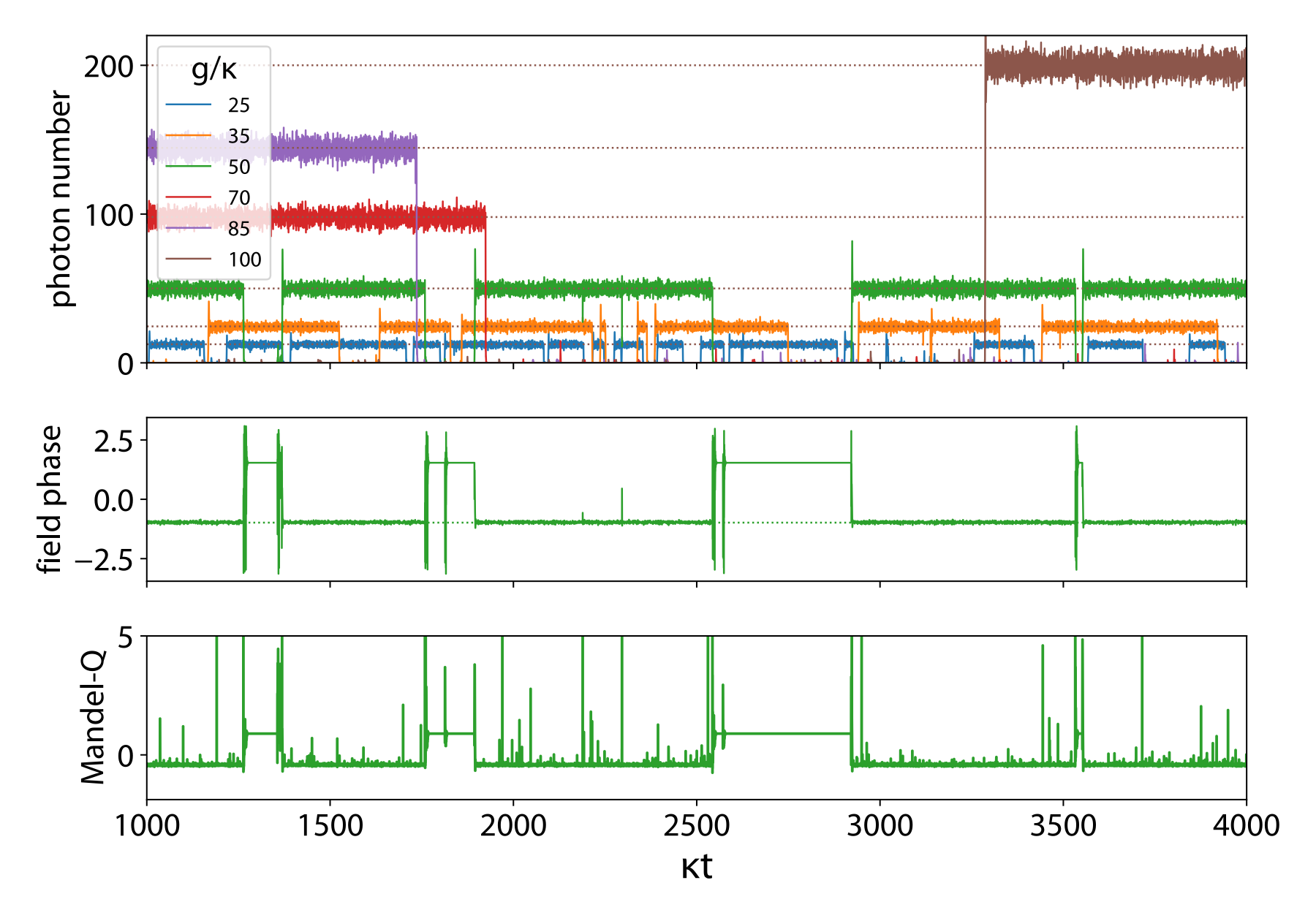Click x-axis tick label '1000'
The width and height of the screenshot is (1316, 921).
[x=148, y=826]
